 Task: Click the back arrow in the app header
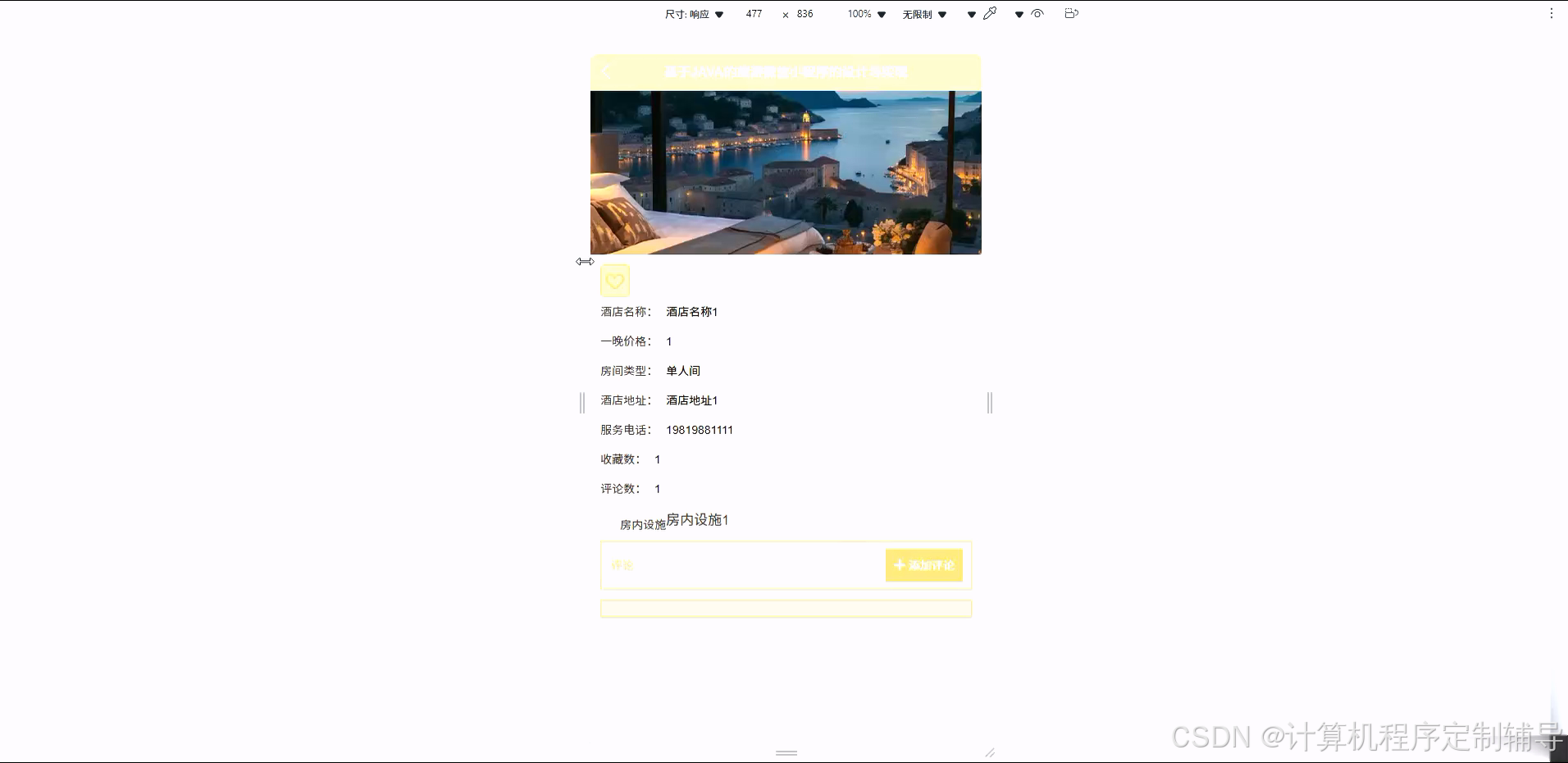click(x=606, y=72)
